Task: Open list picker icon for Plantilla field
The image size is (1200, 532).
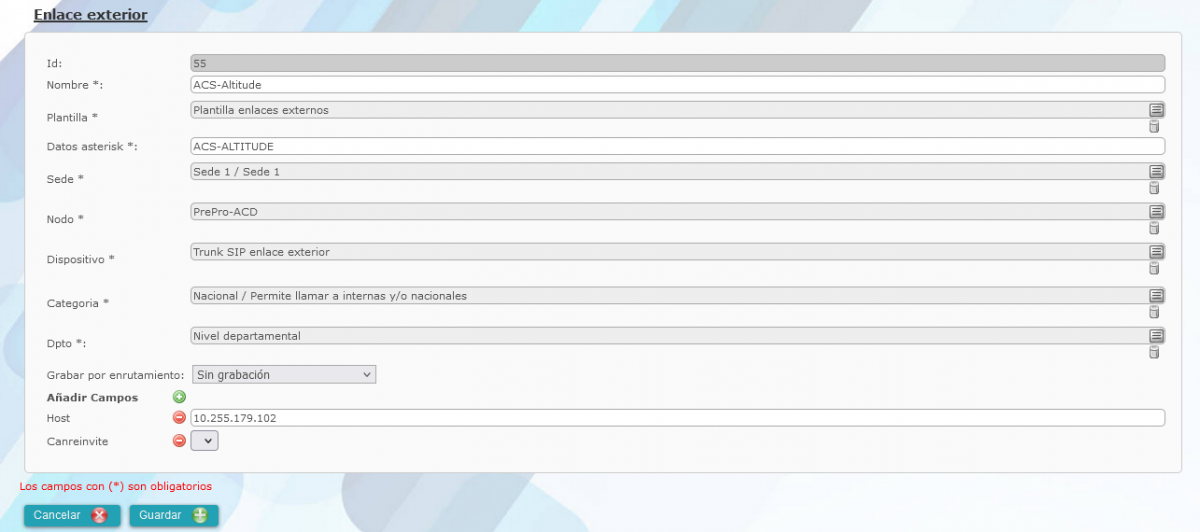Action: pyautogui.click(x=1156, y=109)
